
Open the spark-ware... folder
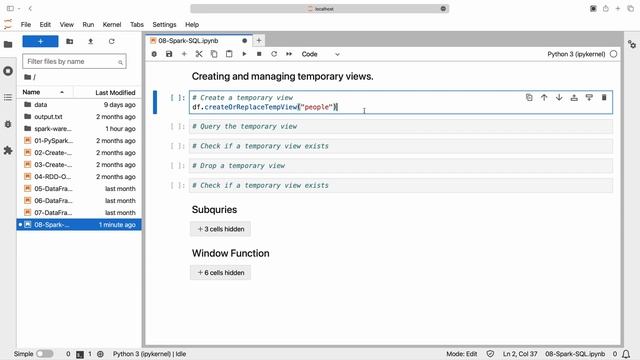(79, 129)
